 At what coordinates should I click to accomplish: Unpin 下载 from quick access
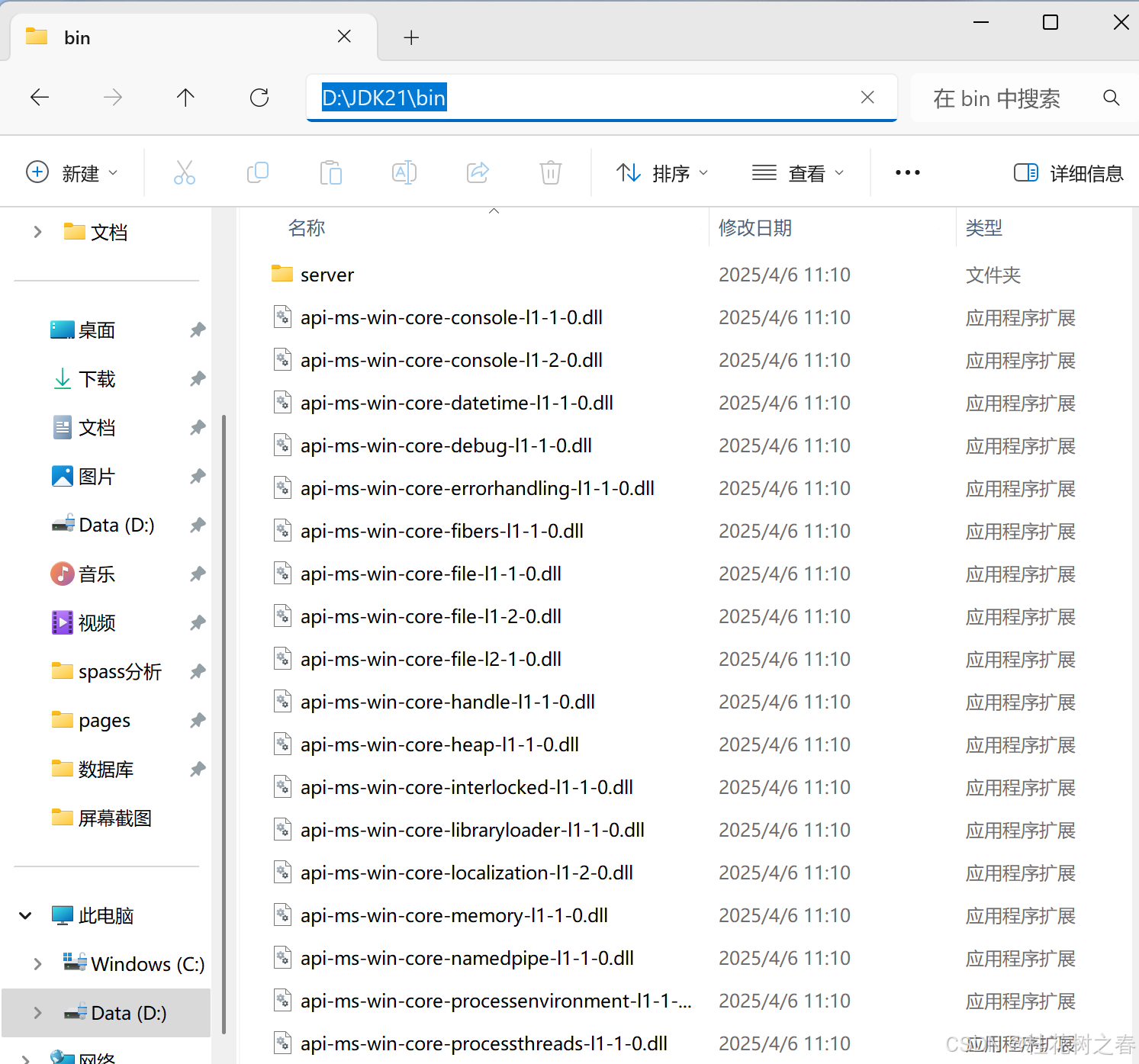pos(198,378)
